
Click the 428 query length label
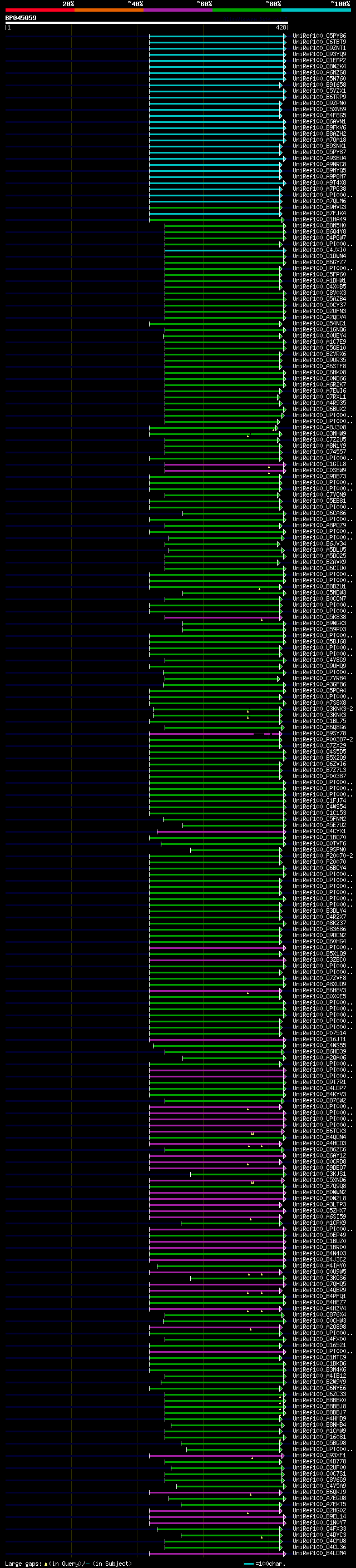[280, 27]
